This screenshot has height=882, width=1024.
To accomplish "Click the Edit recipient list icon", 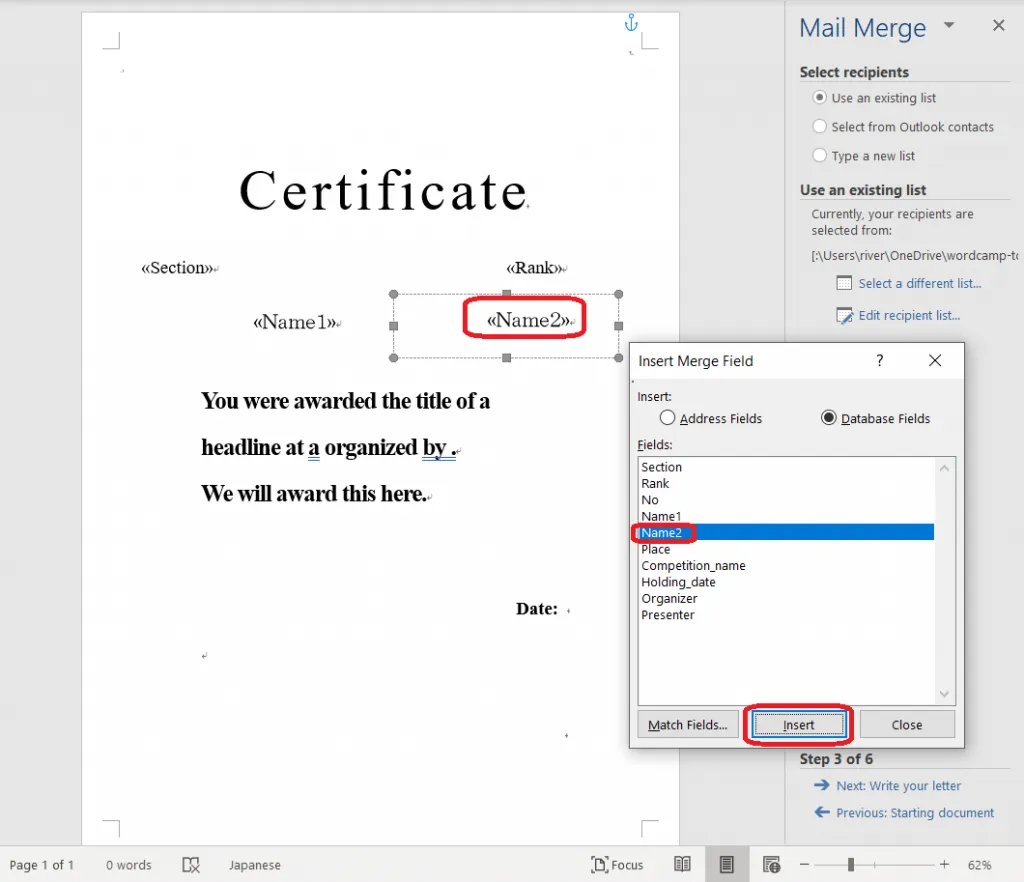I will pos(845,316).
